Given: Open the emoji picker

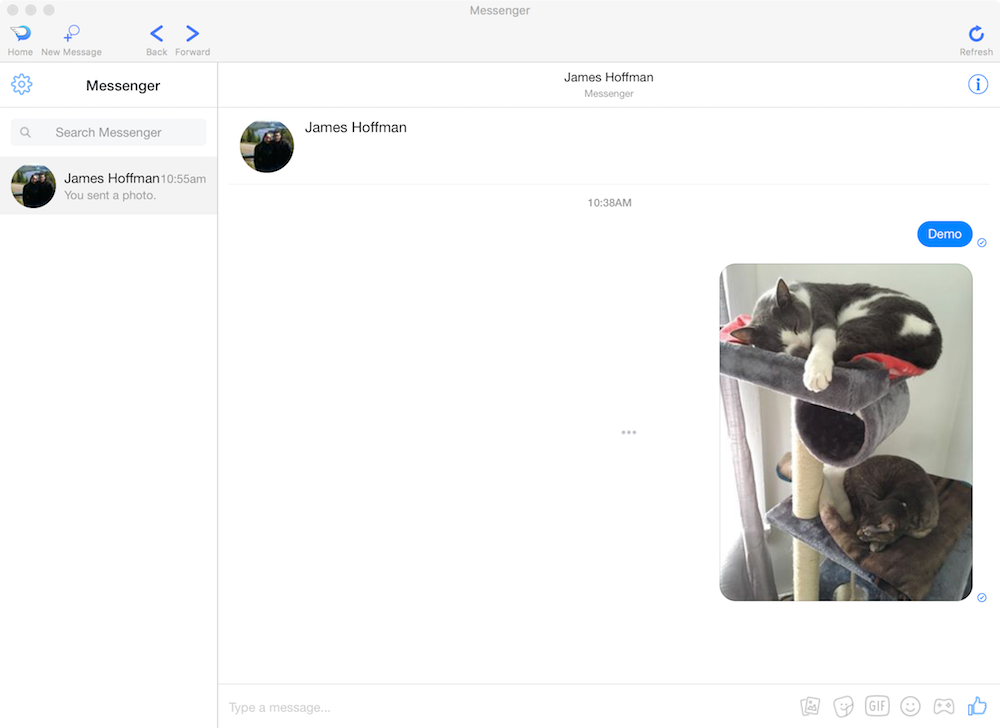Looking at the screenshot, I should point(910,706).
